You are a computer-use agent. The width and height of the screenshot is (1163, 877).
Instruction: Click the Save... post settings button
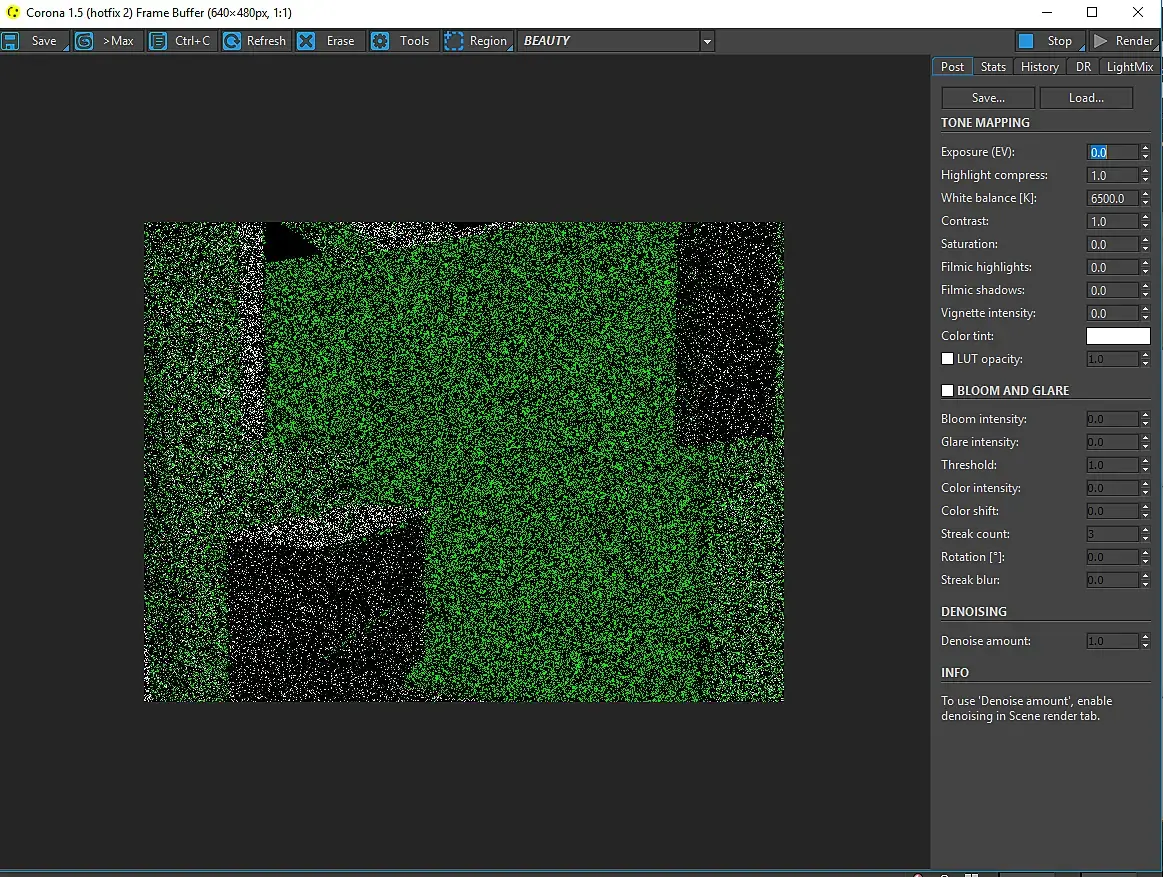point(988,98)
